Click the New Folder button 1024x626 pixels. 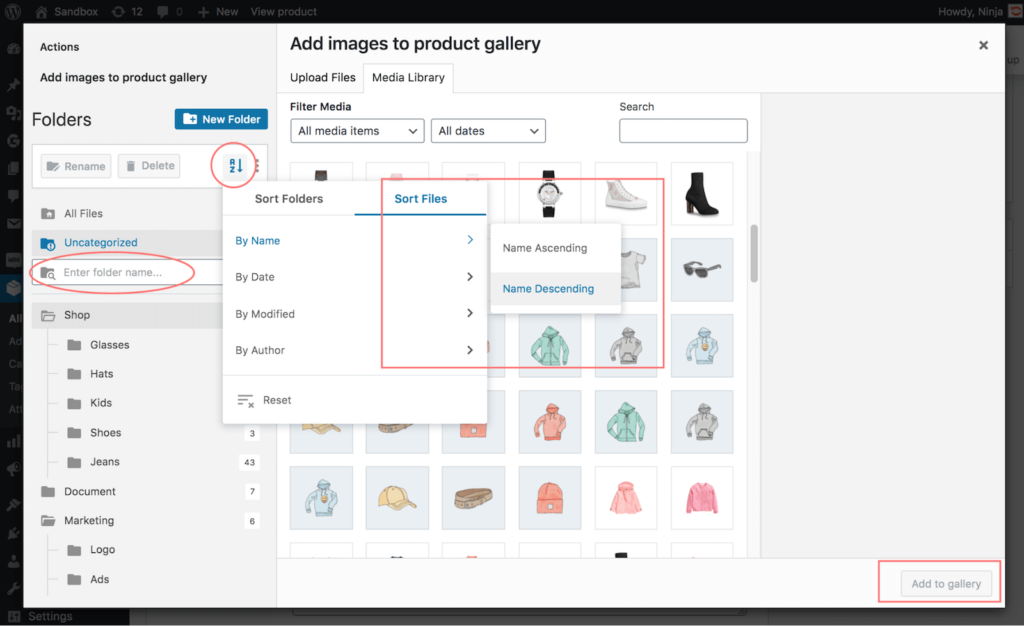click(221, 119)
